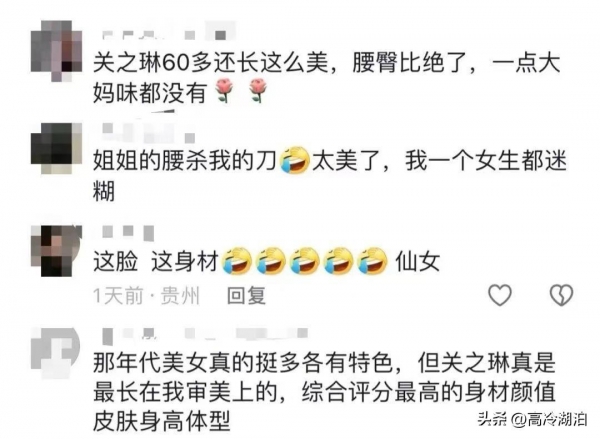Open blurred username above 姐姐的腰 comment
600x439 pixels.
tap(148, 133)
